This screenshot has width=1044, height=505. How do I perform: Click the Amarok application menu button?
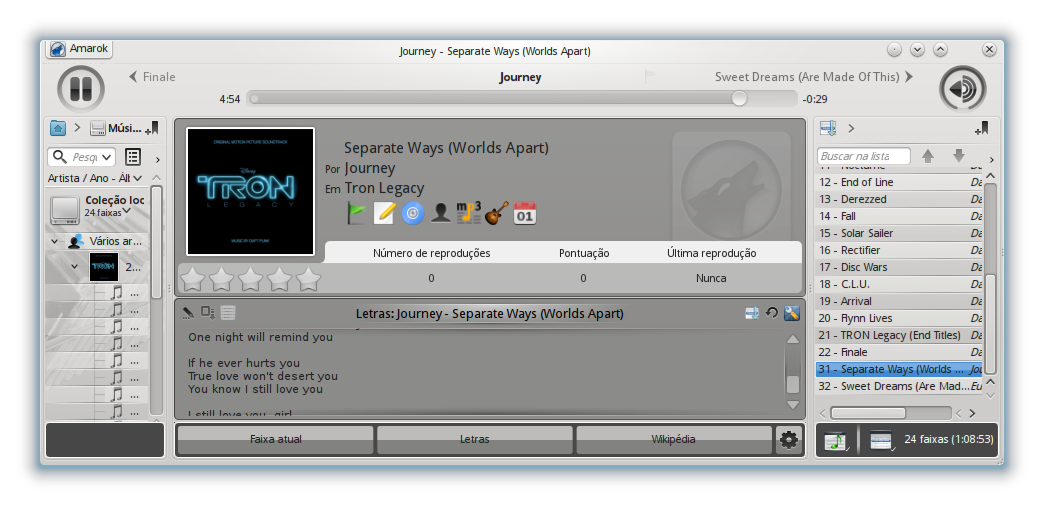point(79,49)
